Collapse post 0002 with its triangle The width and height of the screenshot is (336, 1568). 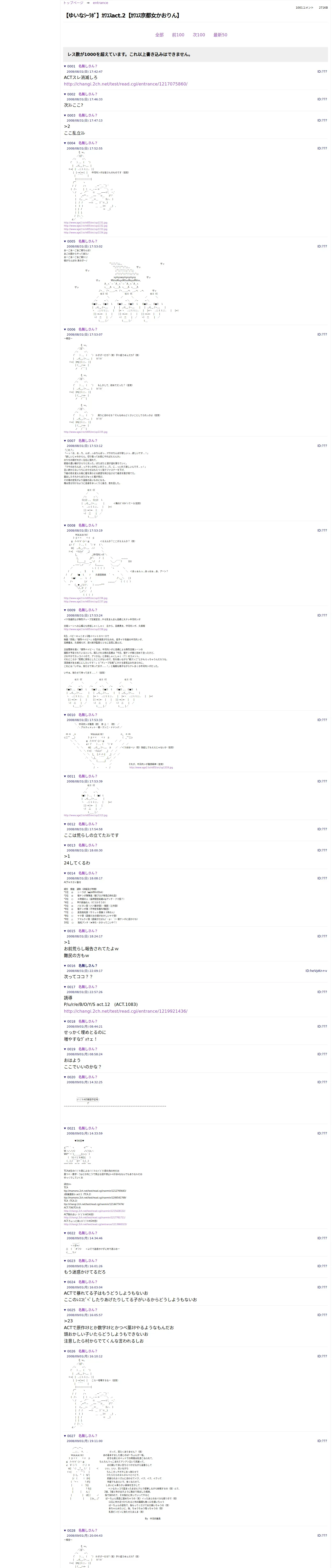65,94
